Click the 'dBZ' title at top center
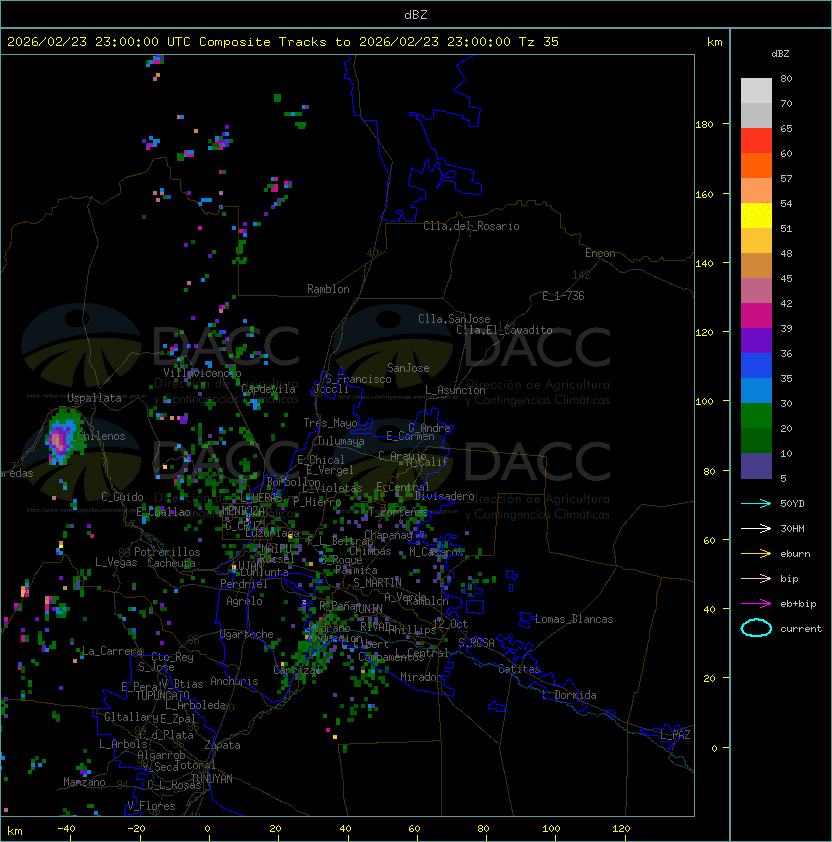832x842 pixels. click(416, 15)
